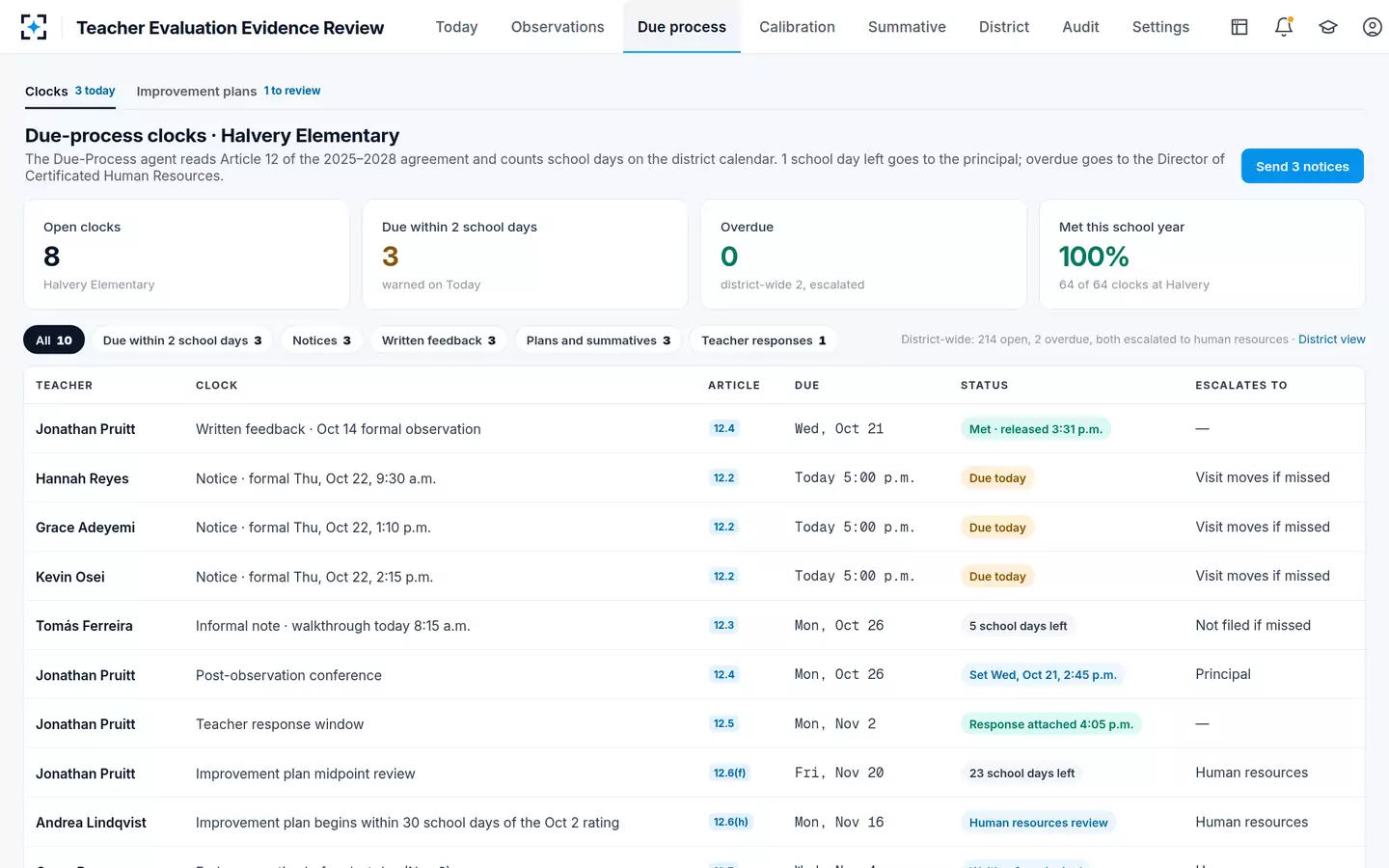Click the Escalates To column header
This screenshot has width=1389, height=868.
[1241, 385]
